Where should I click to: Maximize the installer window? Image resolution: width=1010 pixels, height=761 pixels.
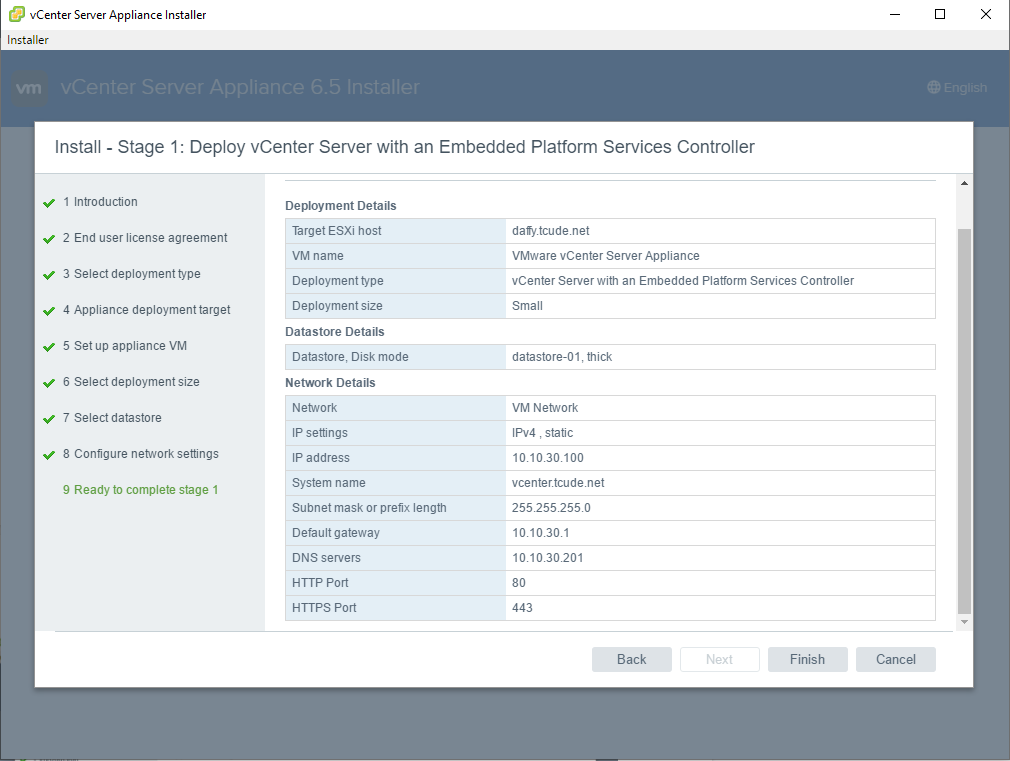click(x=940, y=14)
